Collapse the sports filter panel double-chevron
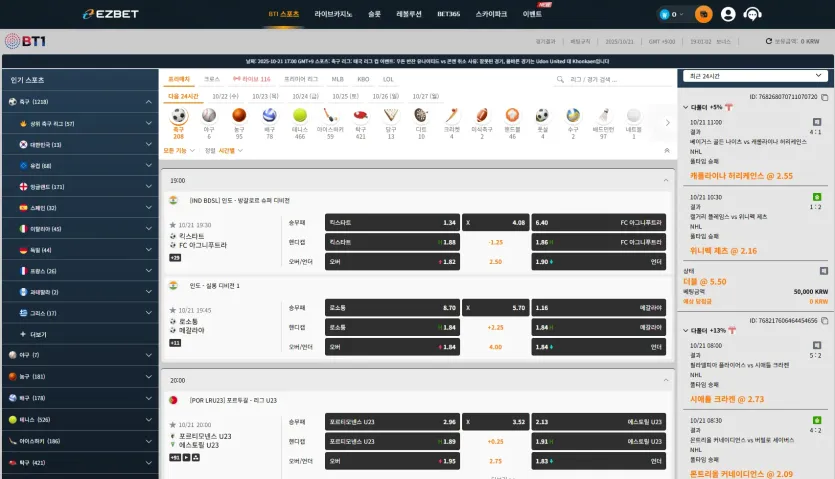 click(x=667, y=151)
